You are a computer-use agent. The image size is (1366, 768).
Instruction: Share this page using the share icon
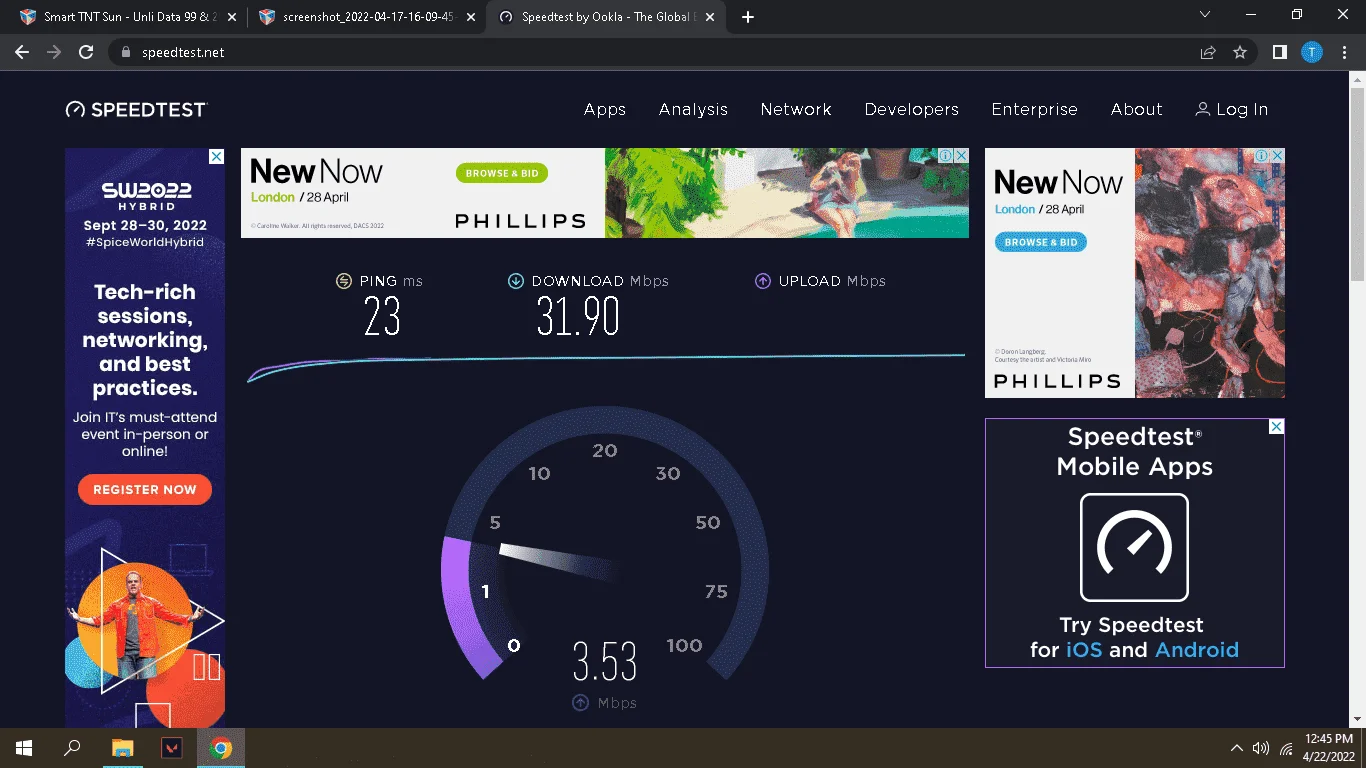tap(1208, 52)
